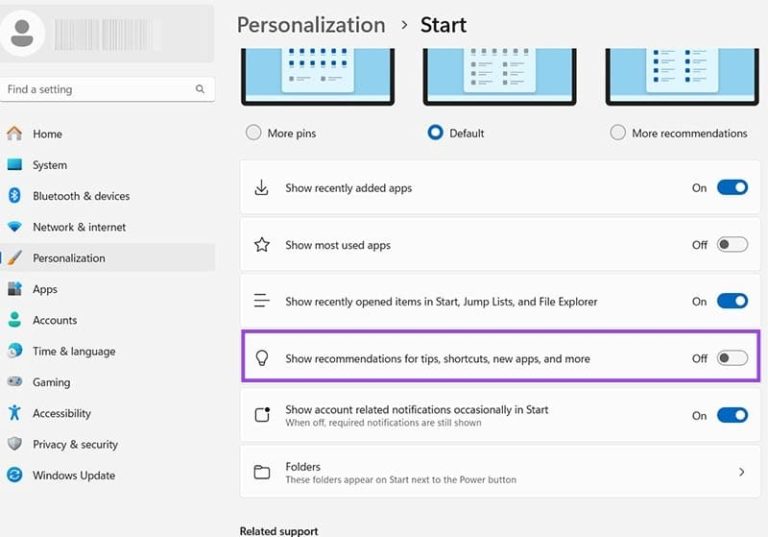768x537 pixels.
Task: Click the Windows Update sync icon
Action: coord(15,475)
